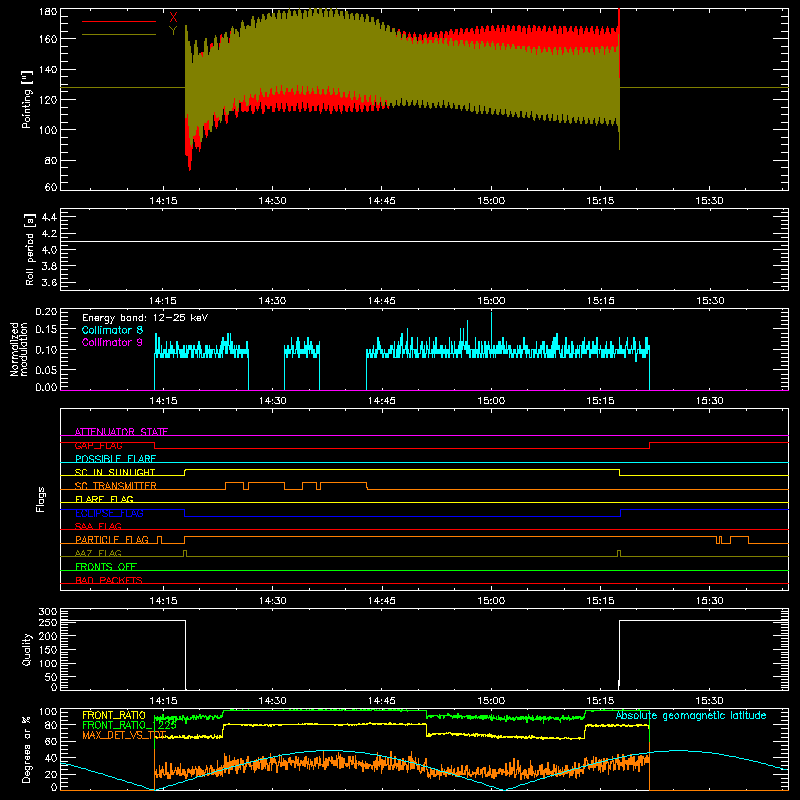Click the red X legend label
800x800 pixels.
click(x=173, y=17)
